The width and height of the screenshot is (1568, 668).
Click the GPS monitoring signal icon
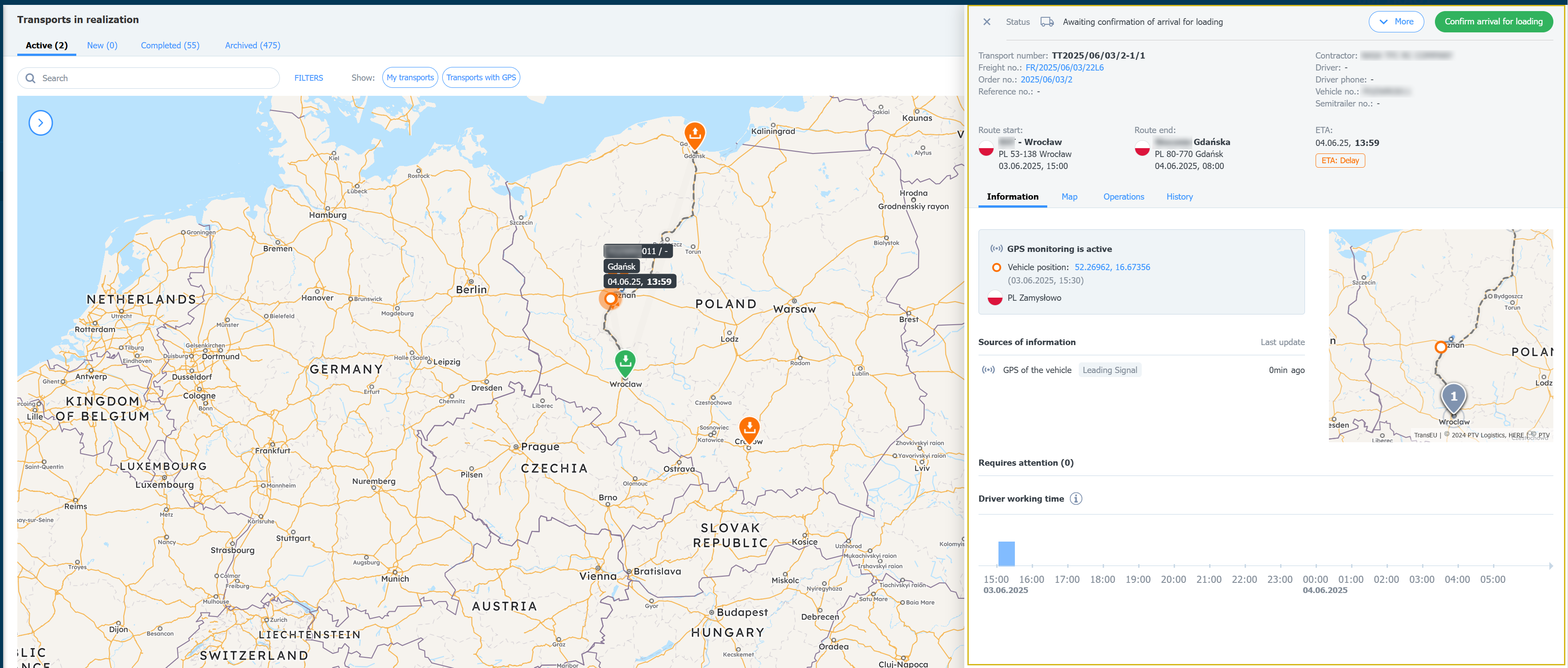click(996, 248)
